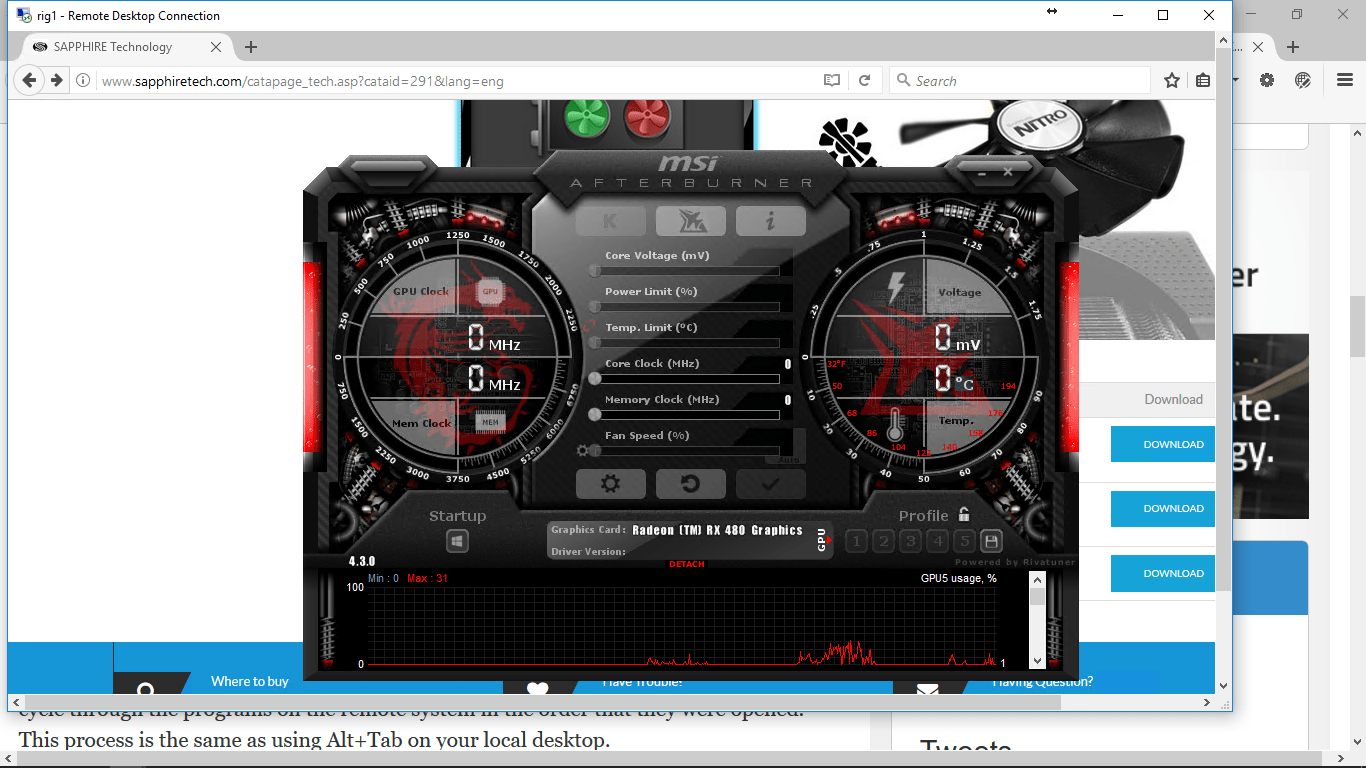
Task: Open Afterburner settings with the gear icon
Action: tap(611, 484)
